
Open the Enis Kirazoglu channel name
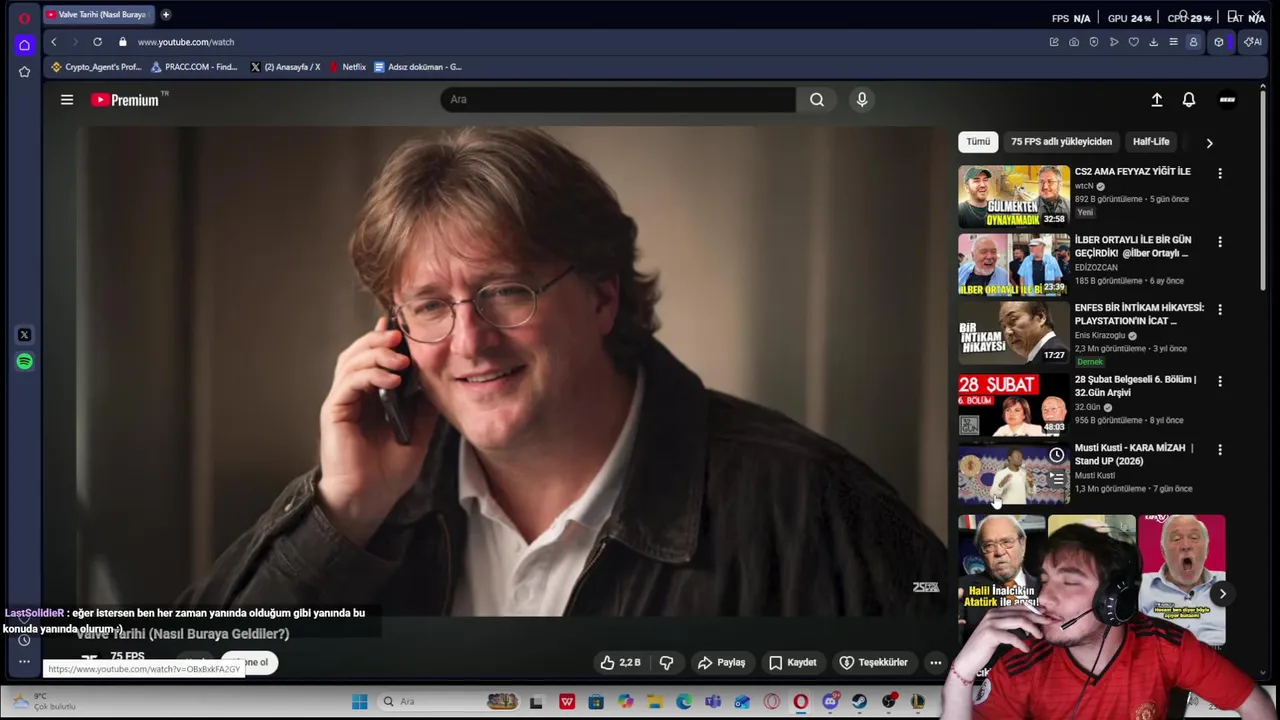(1100, 335)
